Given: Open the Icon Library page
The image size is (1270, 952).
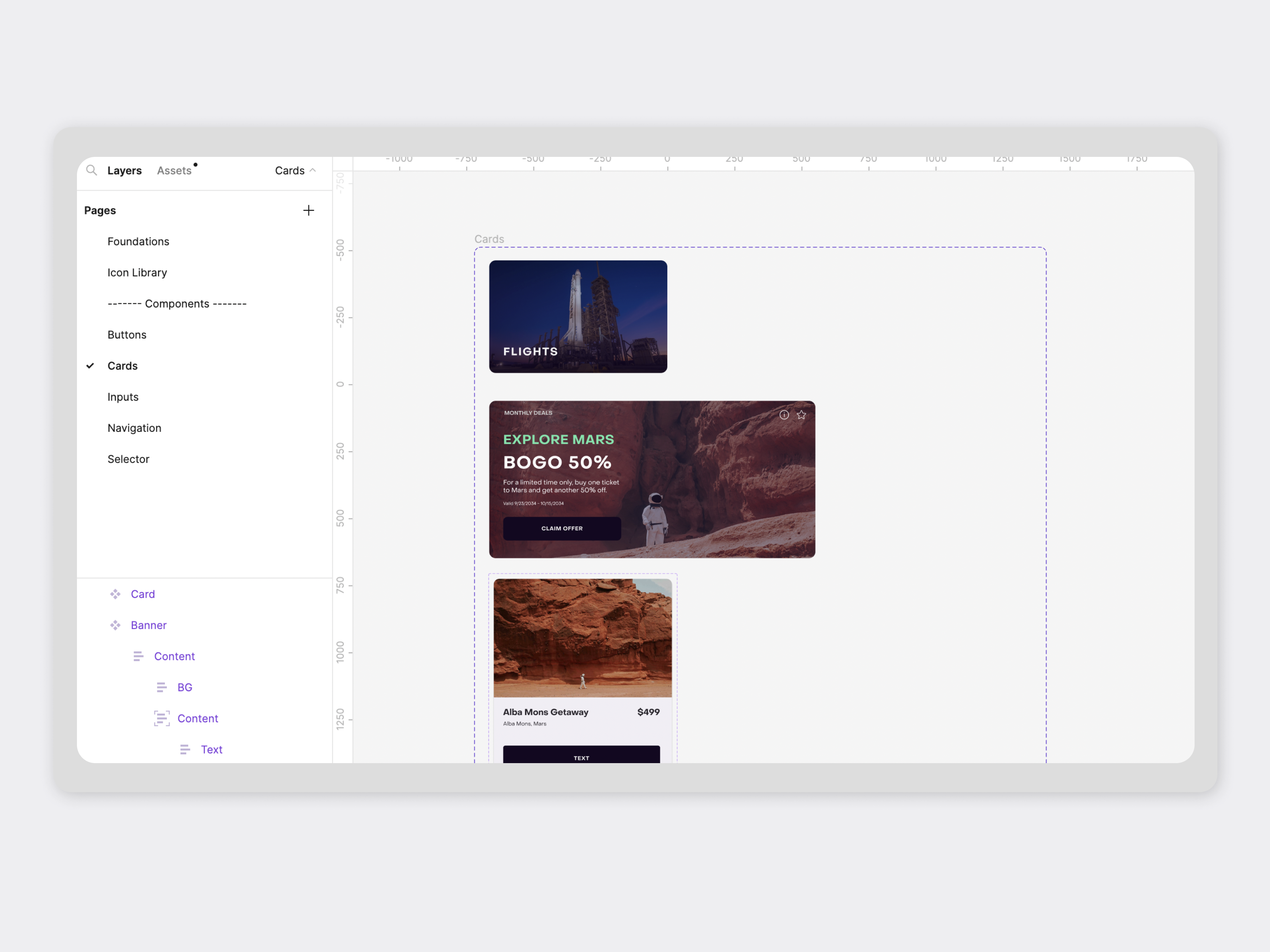Looking at the screenshot, I should (x=137, y=273).
